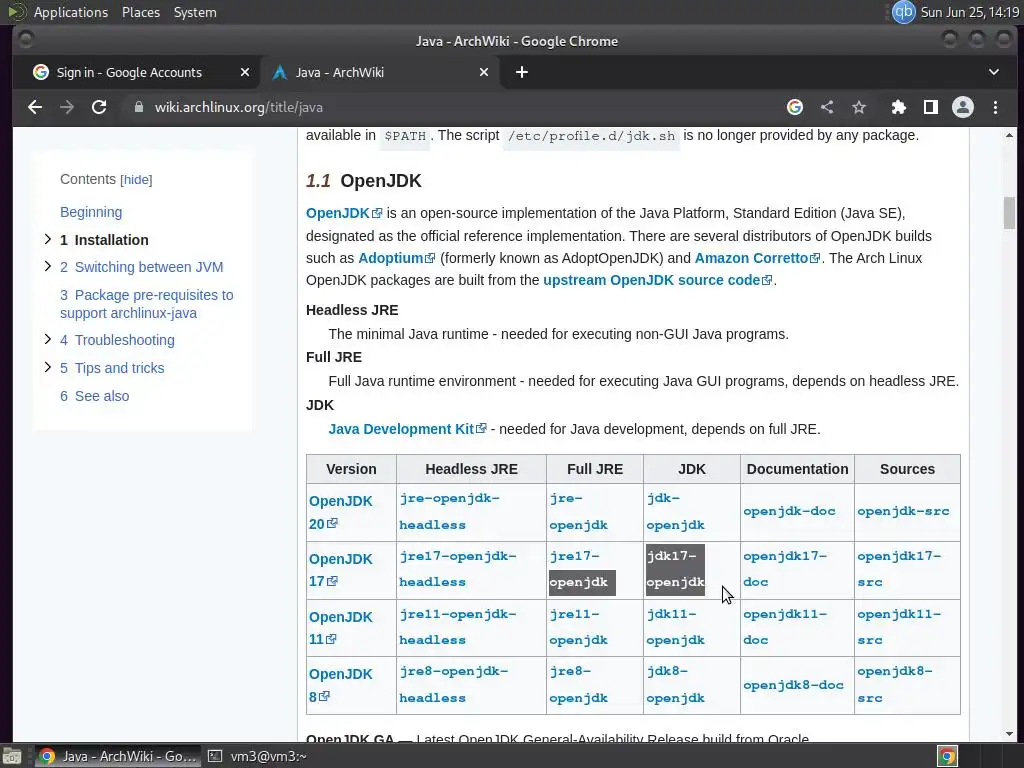Close the Java - ArchWiki tab

coord(484,72)
